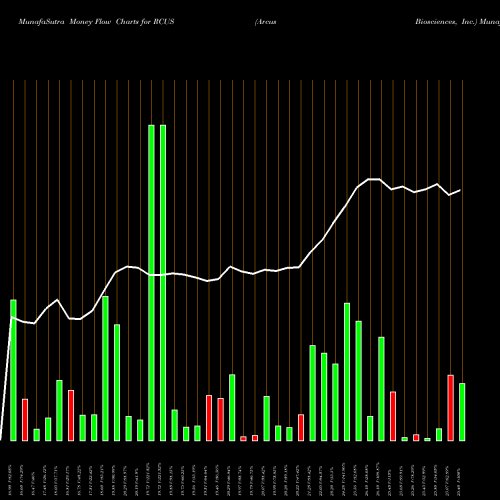Select the red bar next to the rightmost bar
500x500 pixels.
pos(450,408)
